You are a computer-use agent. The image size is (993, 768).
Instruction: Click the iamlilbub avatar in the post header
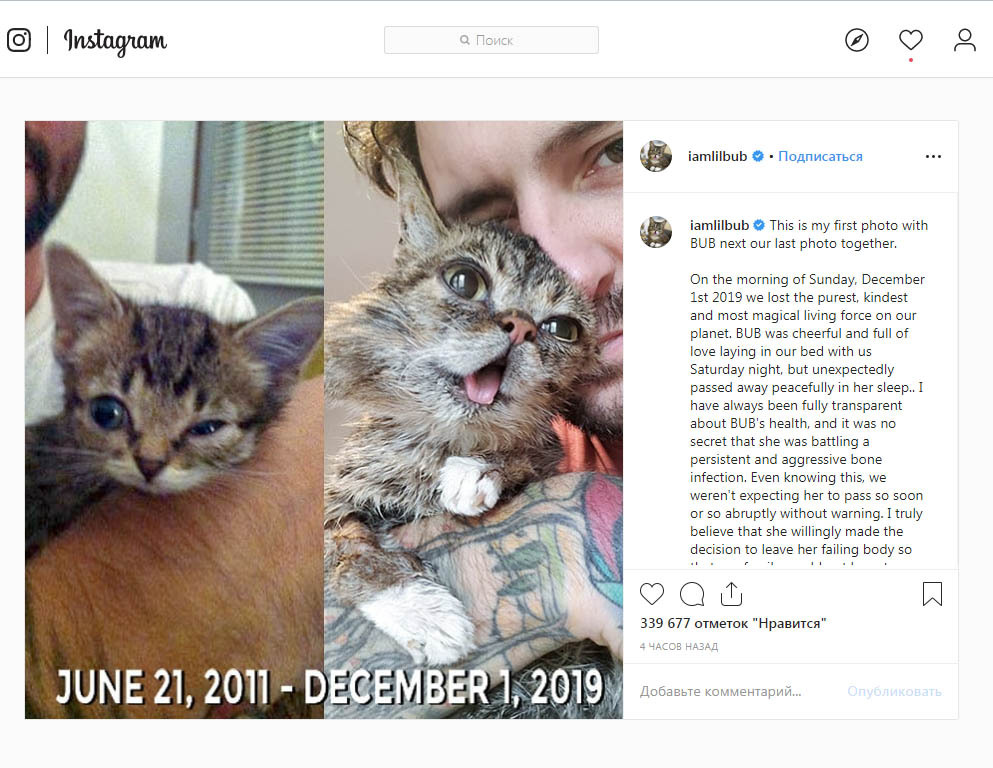click(x=655, y=156)
